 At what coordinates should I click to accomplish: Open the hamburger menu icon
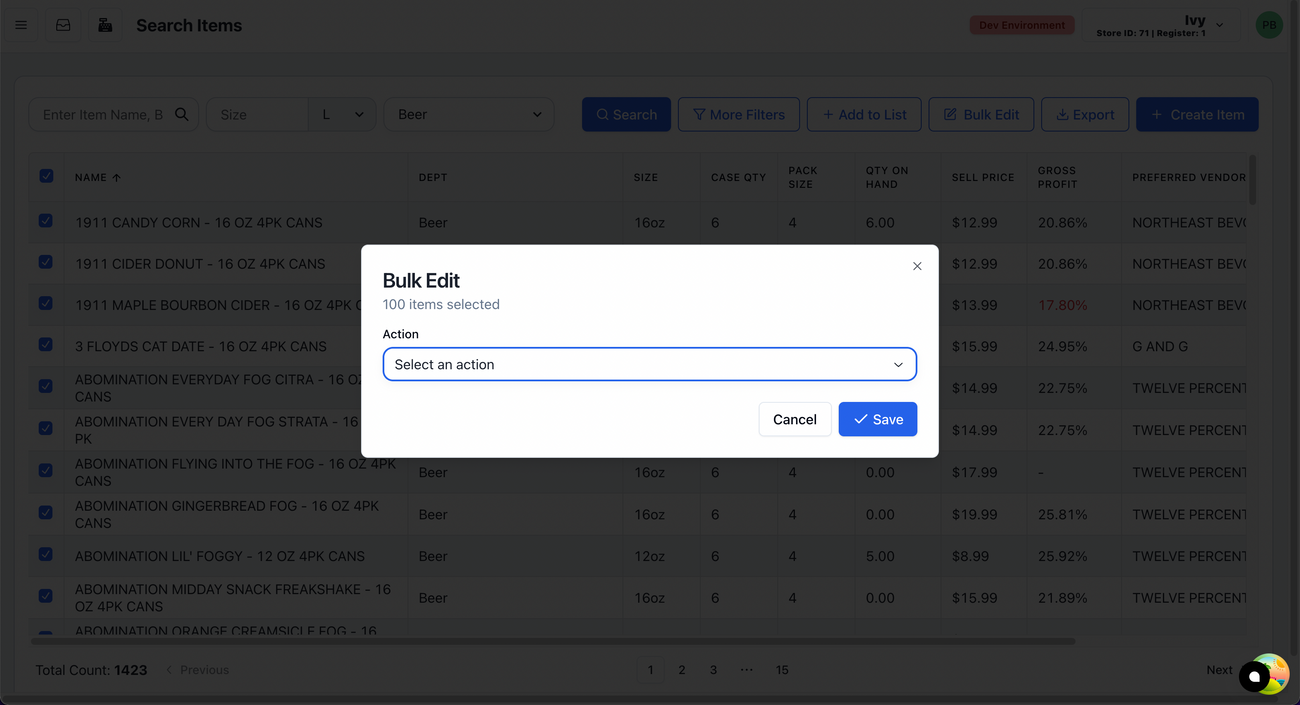21,25
